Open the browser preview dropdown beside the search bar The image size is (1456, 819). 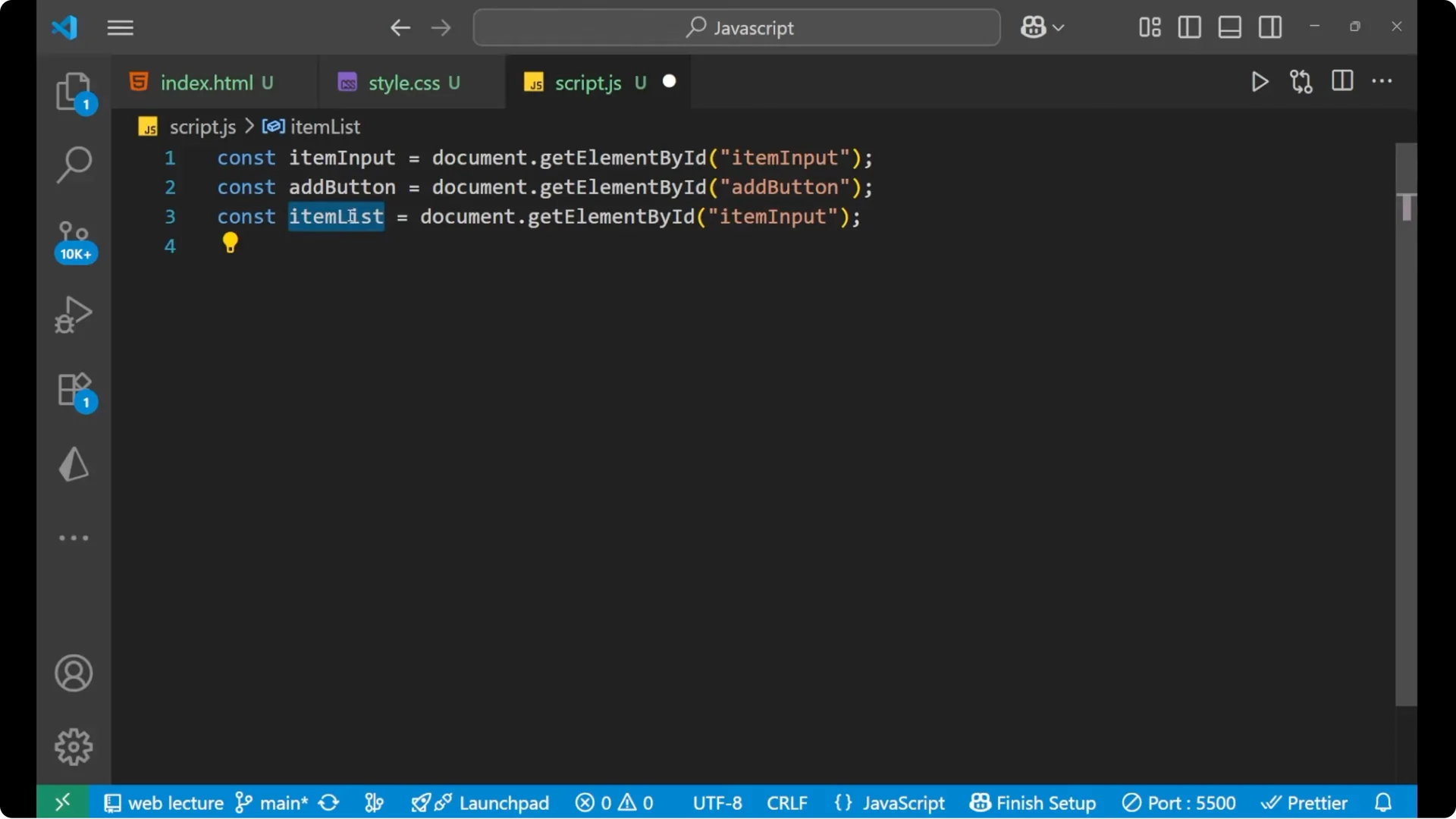click(x=1042, y=27)
